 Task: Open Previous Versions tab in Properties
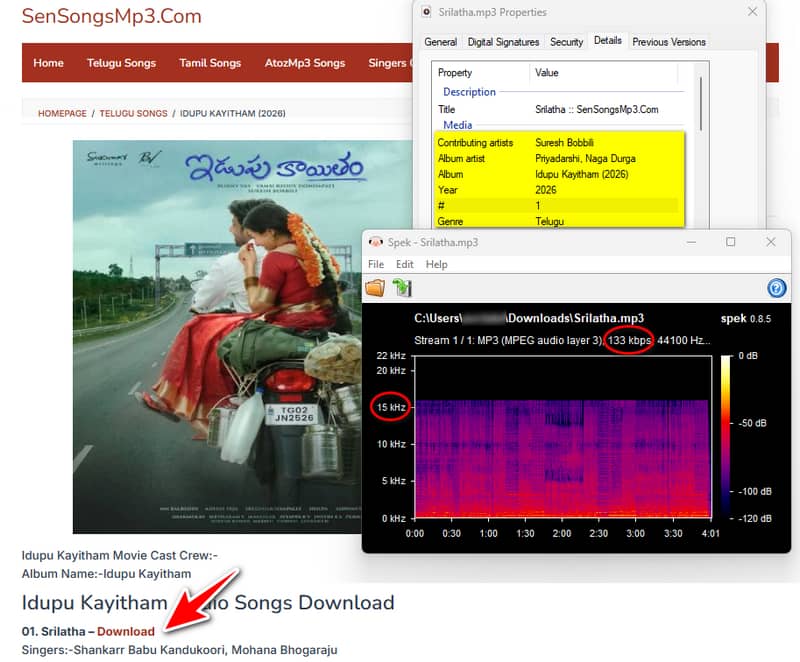coord(669,42)
